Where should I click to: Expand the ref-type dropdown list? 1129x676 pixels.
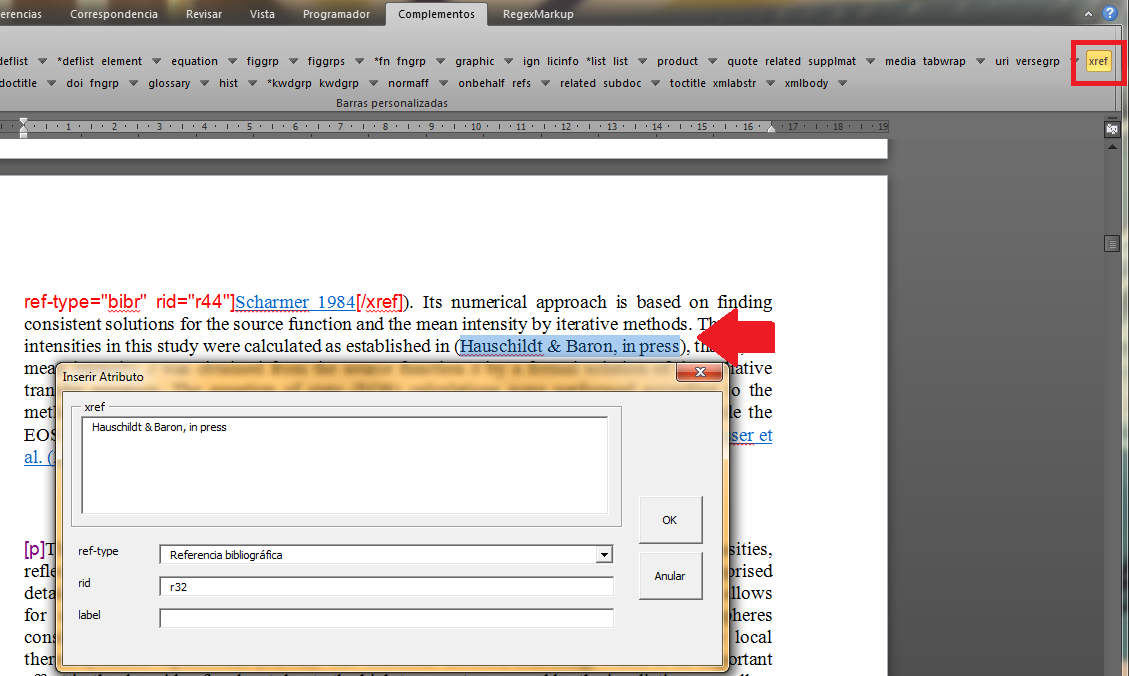[x=603, y=555]
